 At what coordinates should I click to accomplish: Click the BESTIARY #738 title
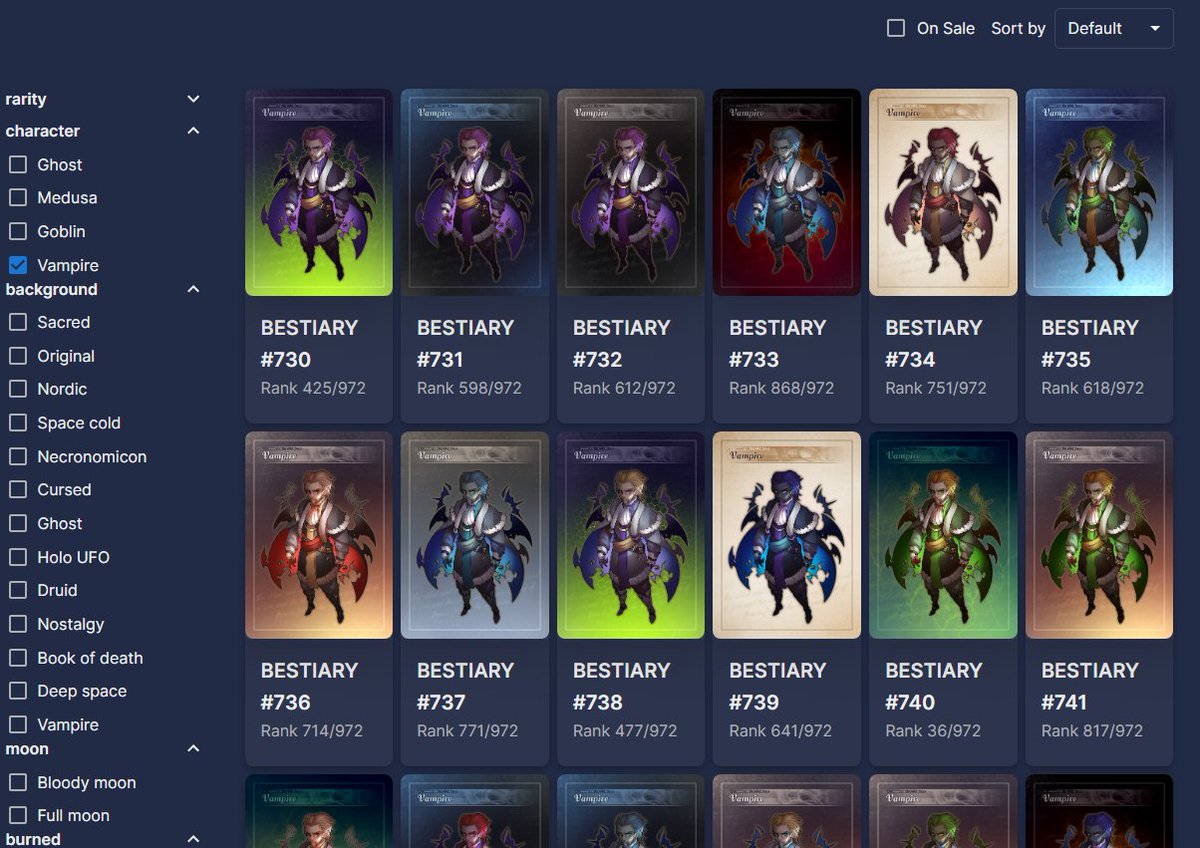[x=621, y=686]
